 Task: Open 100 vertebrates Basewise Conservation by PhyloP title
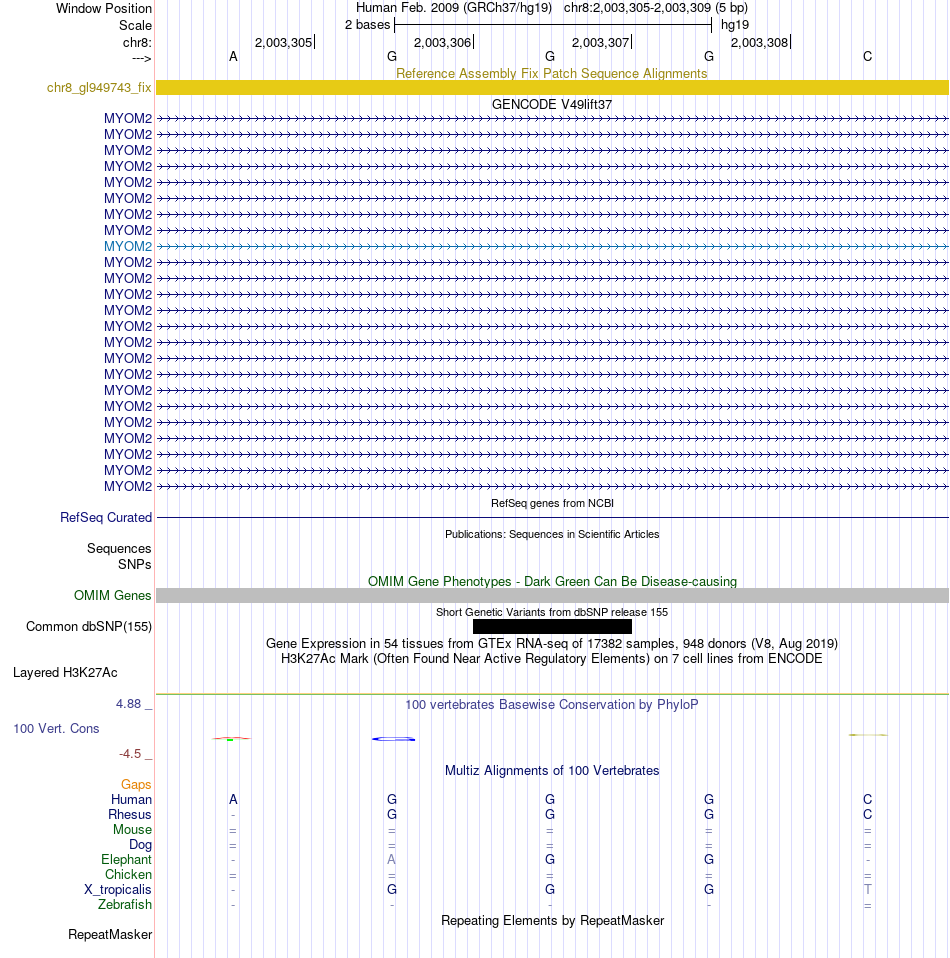click(x=552, y=705)
